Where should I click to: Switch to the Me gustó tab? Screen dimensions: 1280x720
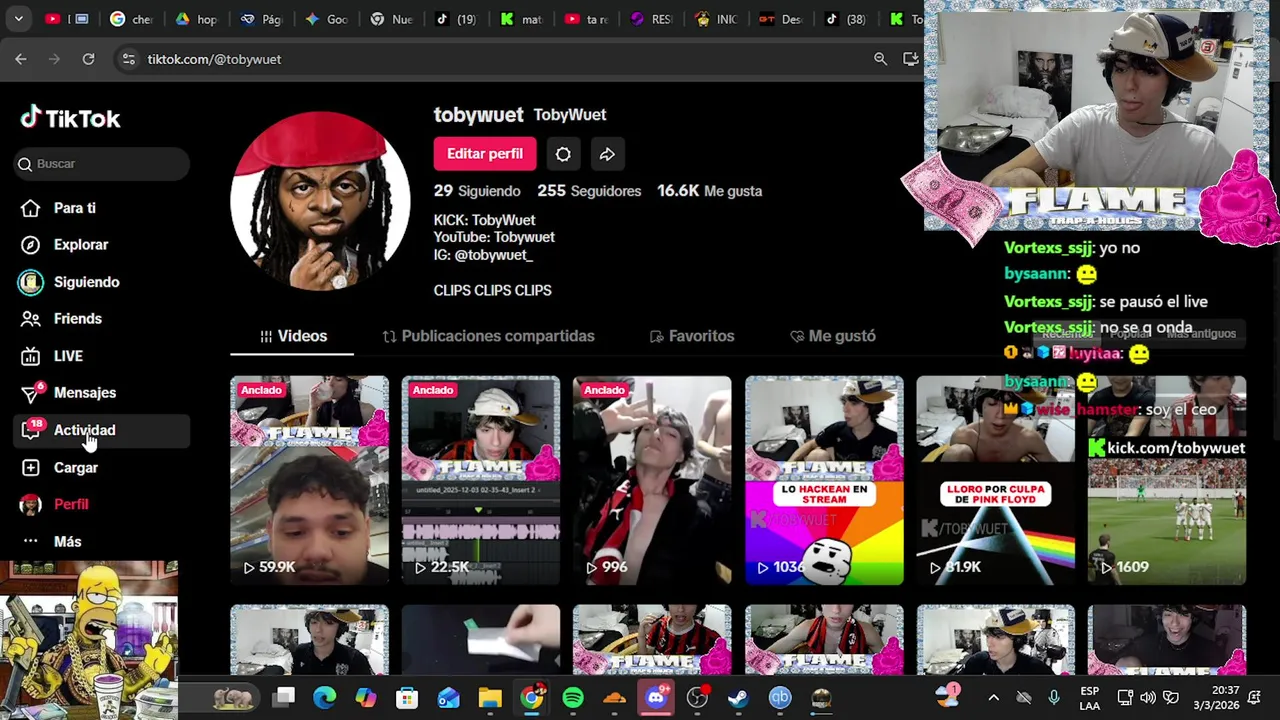pyautogui.click(x=832, y=336)
